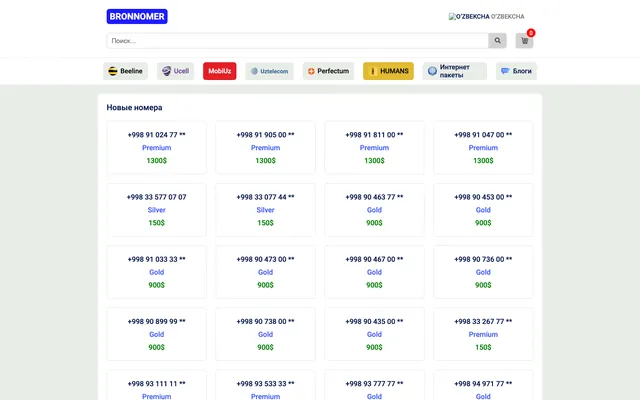The height and width of the screenshot is (400, 640).
Task: Select number +998 94 971 77 **
Action: point(483,385)
